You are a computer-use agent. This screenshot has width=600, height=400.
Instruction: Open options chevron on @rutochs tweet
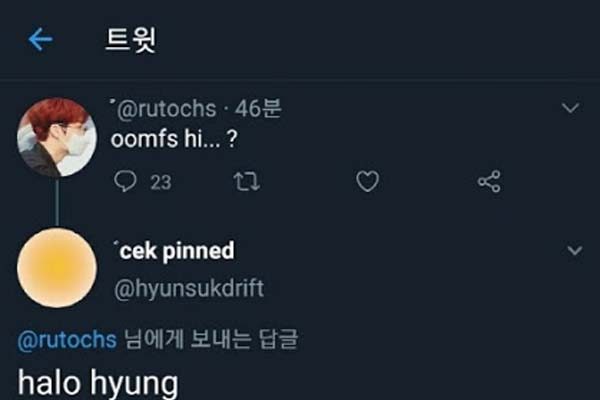click(x=572, y=108)
